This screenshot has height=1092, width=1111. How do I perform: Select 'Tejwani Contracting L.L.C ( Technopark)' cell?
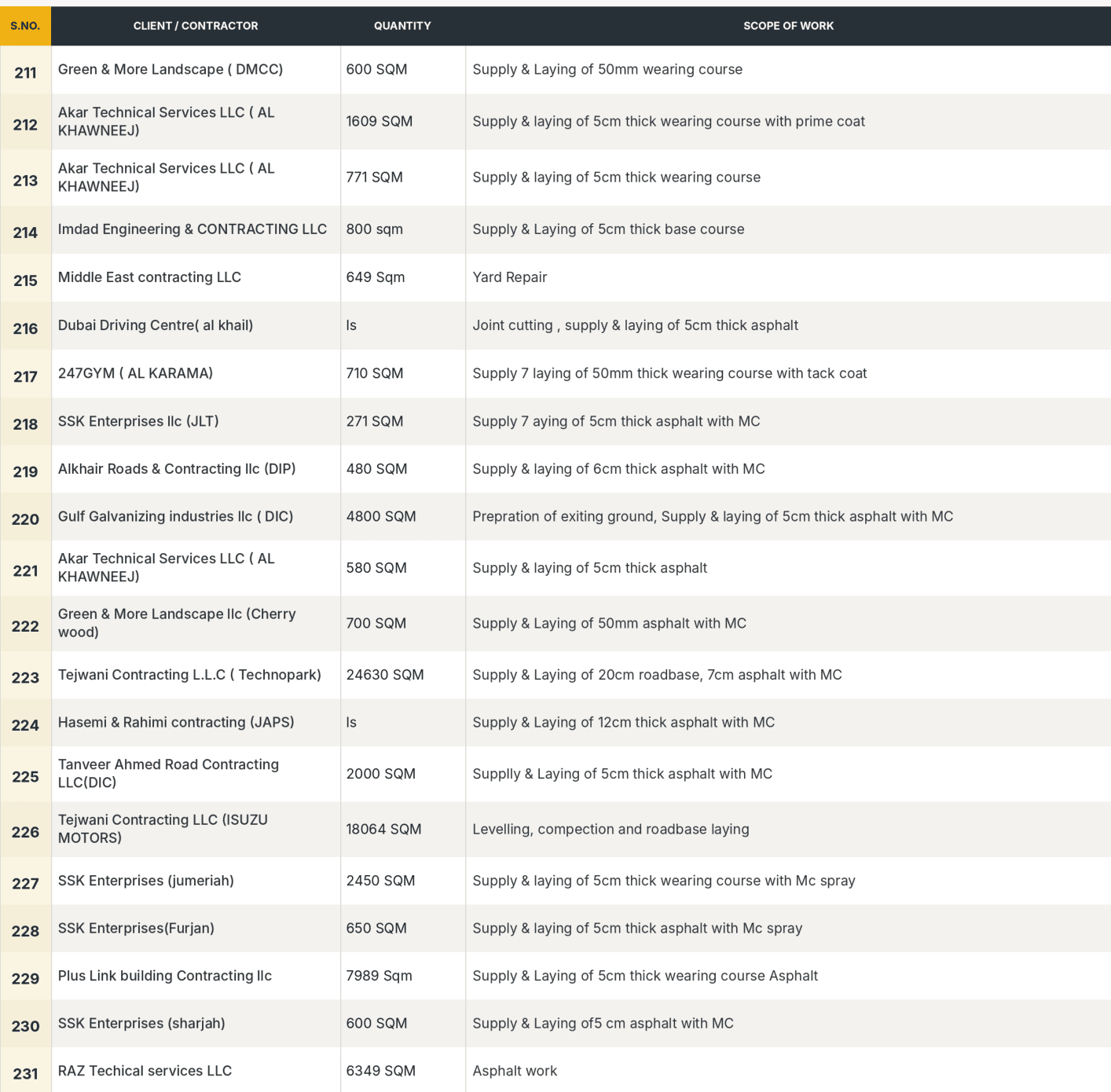click(x=196, y=675)
